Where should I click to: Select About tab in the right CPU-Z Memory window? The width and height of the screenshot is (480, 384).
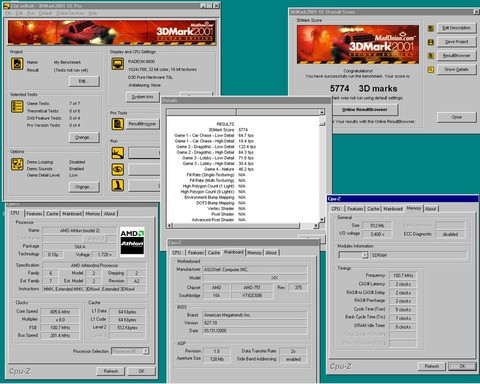coord(431,209)
